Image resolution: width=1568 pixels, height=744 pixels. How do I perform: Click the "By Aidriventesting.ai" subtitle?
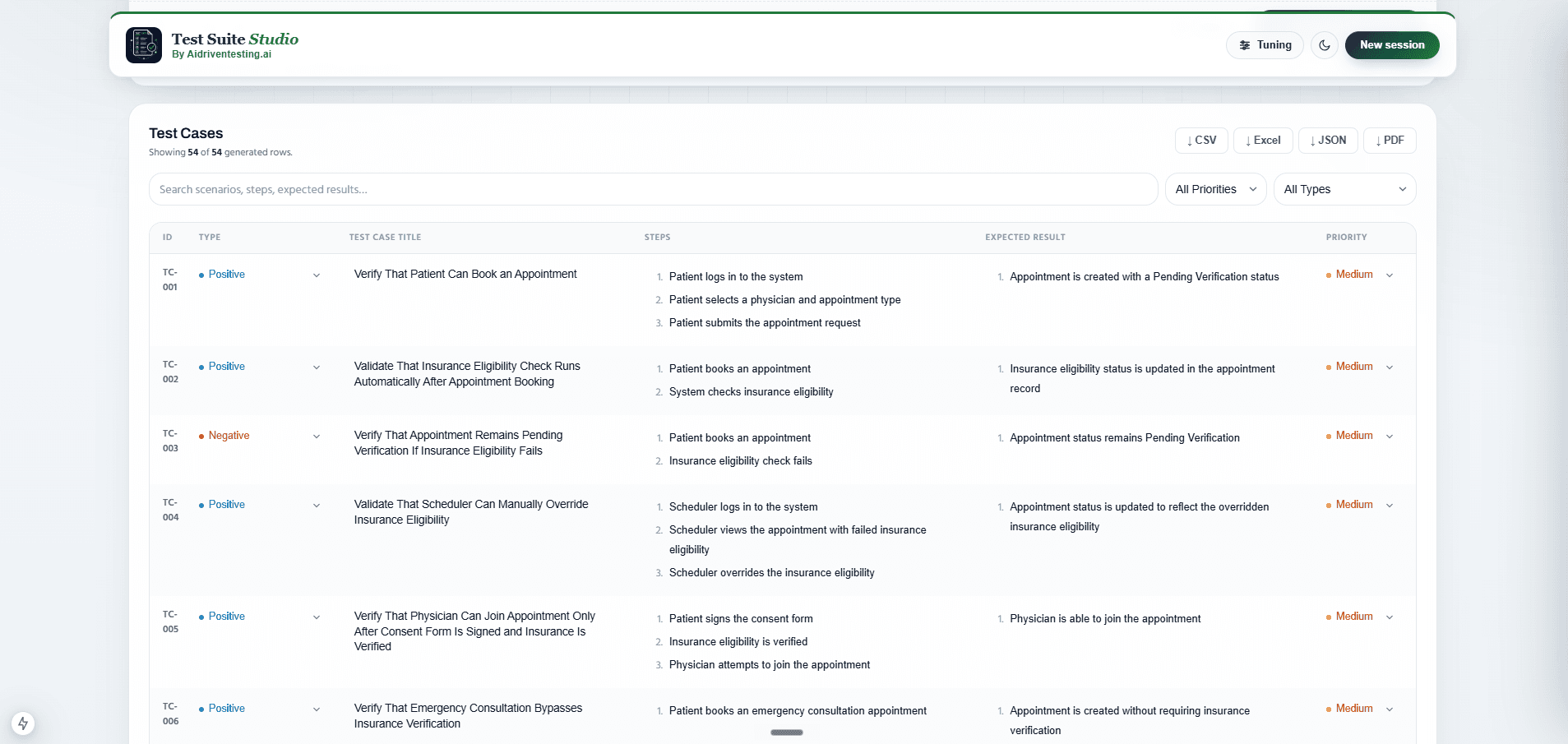[221, 54]
